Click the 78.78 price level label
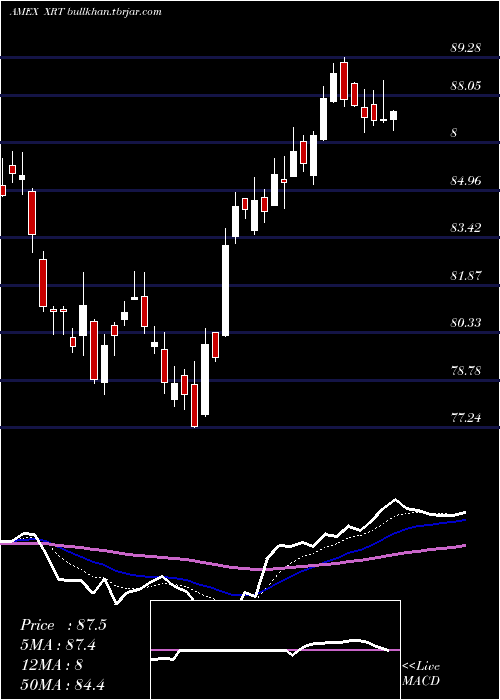 pos(466,371)
